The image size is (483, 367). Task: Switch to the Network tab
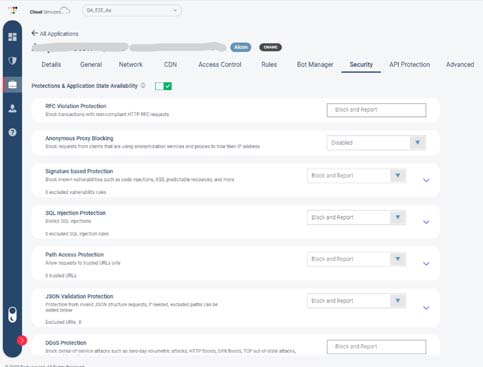pos(131,64)
